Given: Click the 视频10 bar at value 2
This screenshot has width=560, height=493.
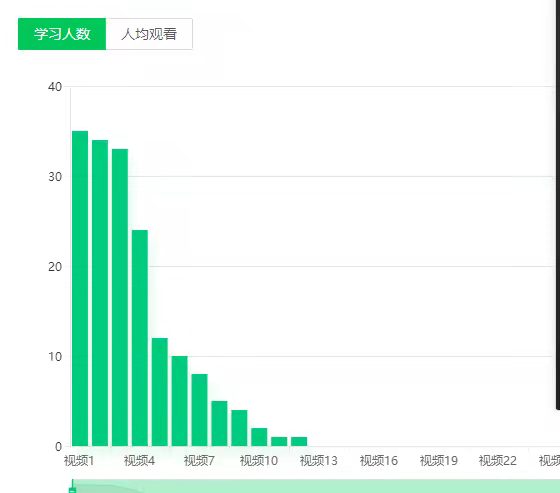Looking at the screenshot, I should coord(259,437).
